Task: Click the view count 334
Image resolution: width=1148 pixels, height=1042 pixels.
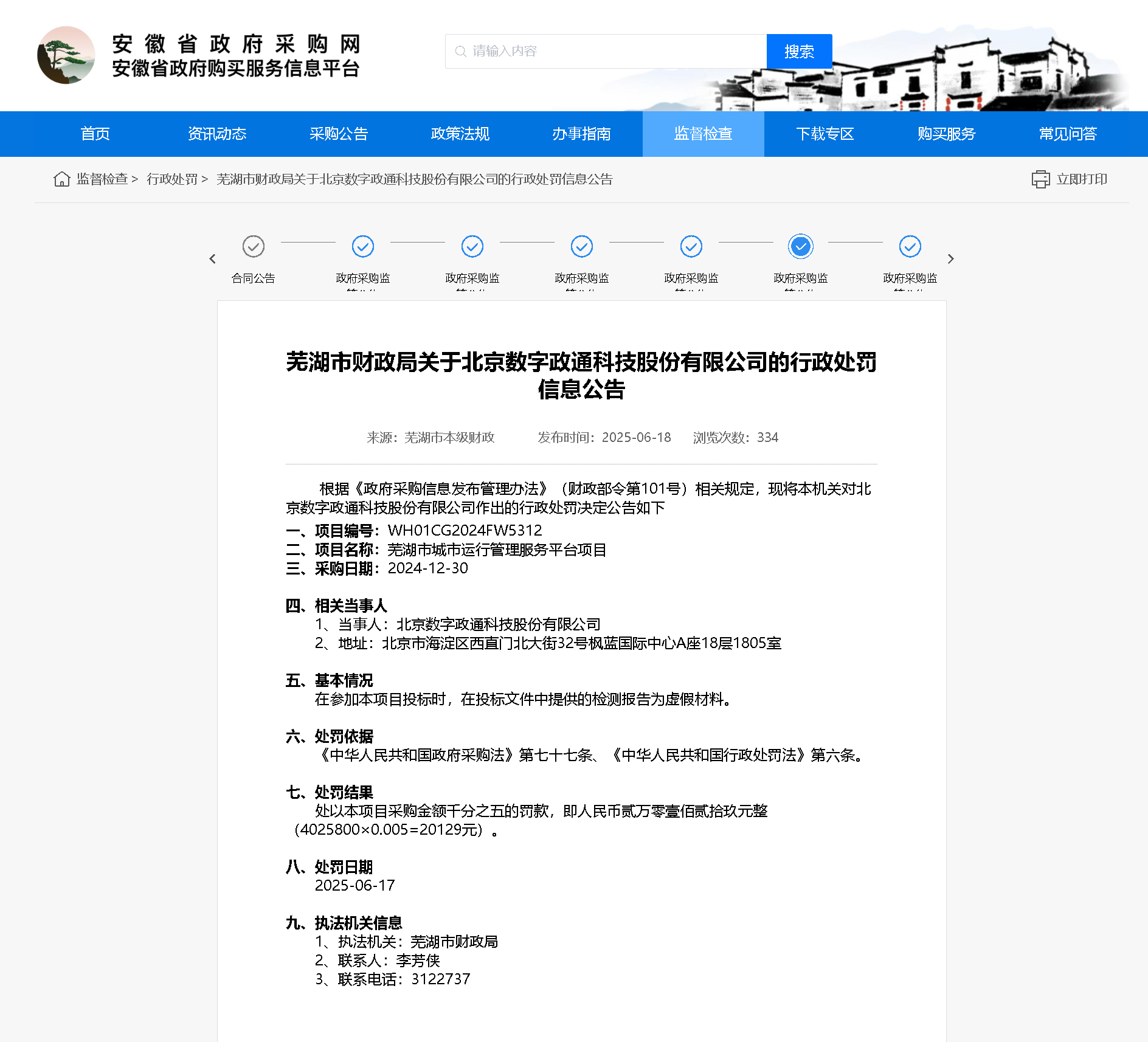Action: coord(767,438)
